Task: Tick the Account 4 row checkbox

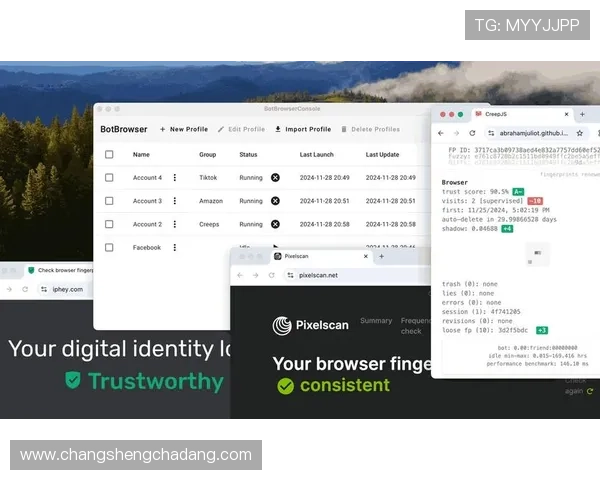Action: click(x=109, y=178)
